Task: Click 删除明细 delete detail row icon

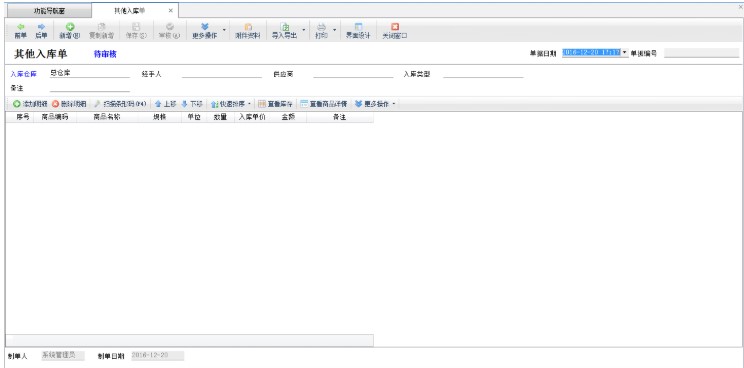Action: 56,104
